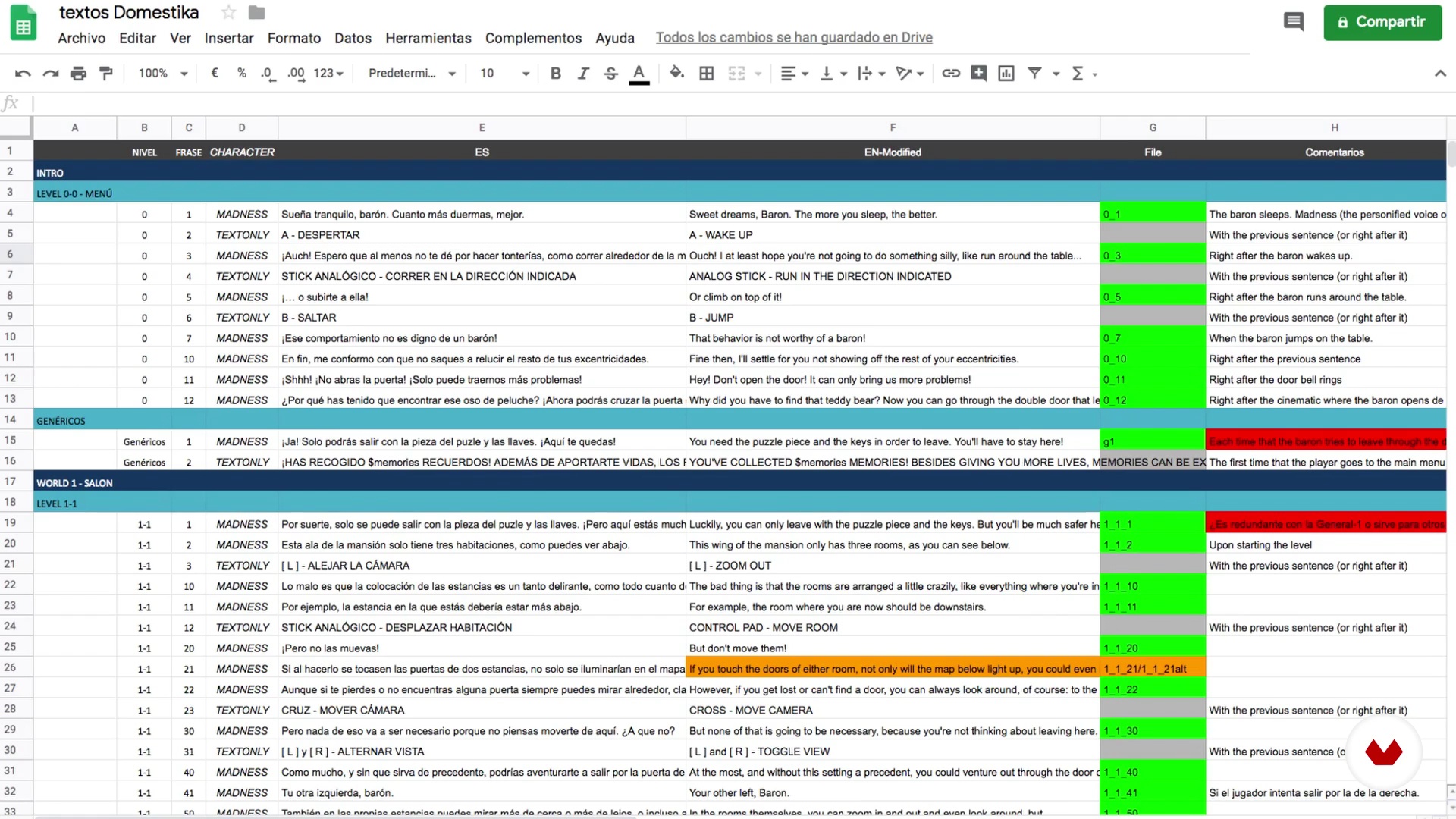Select the paint format roller
The width and height of the screenshot is (1456, 819).
click(106, 74)
